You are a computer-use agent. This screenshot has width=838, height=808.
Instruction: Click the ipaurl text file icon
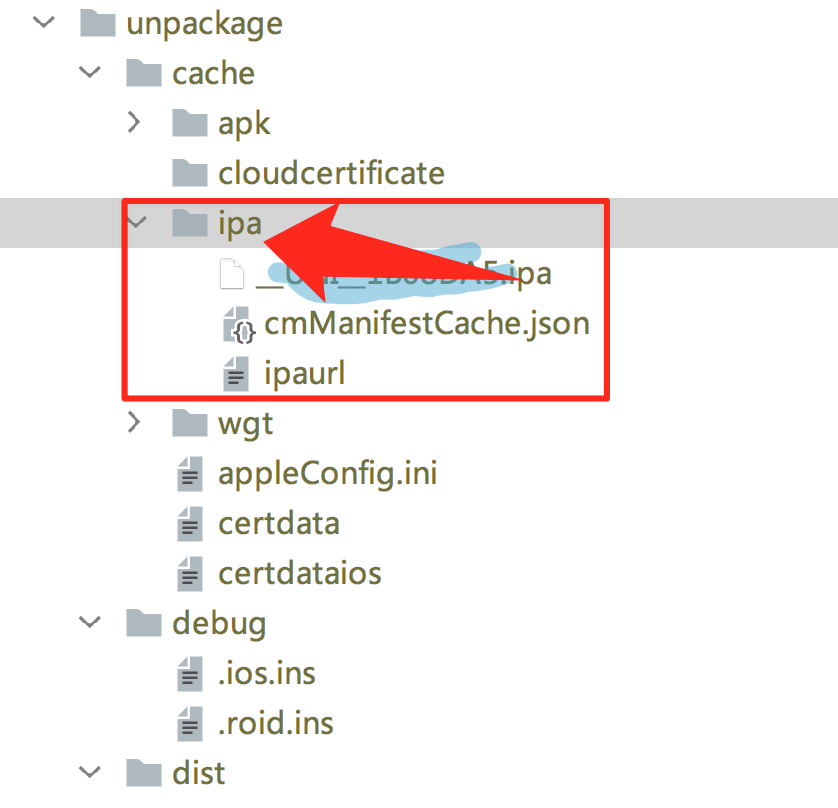236,374
